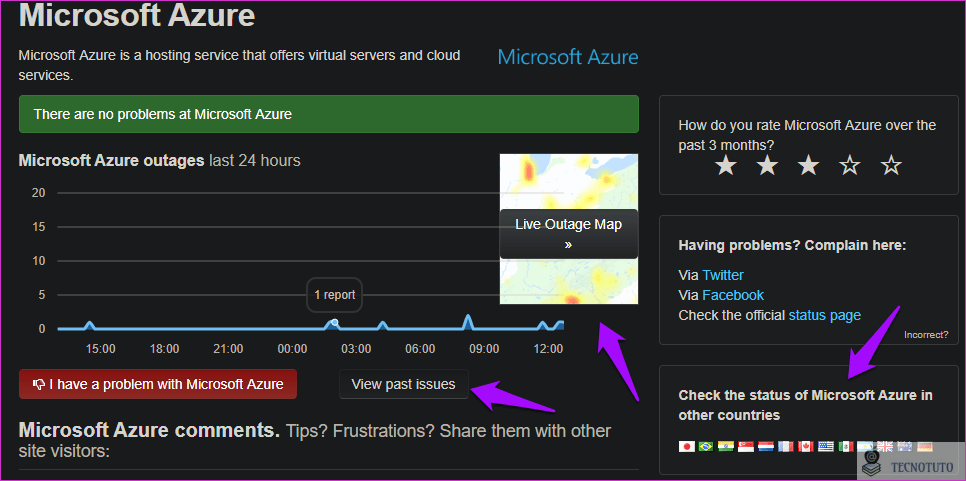The height and width of the screenshot is (481, 966).
Task: Click the red 'I have a problem with Microsoft Azure' button
Action: point(158,384)
